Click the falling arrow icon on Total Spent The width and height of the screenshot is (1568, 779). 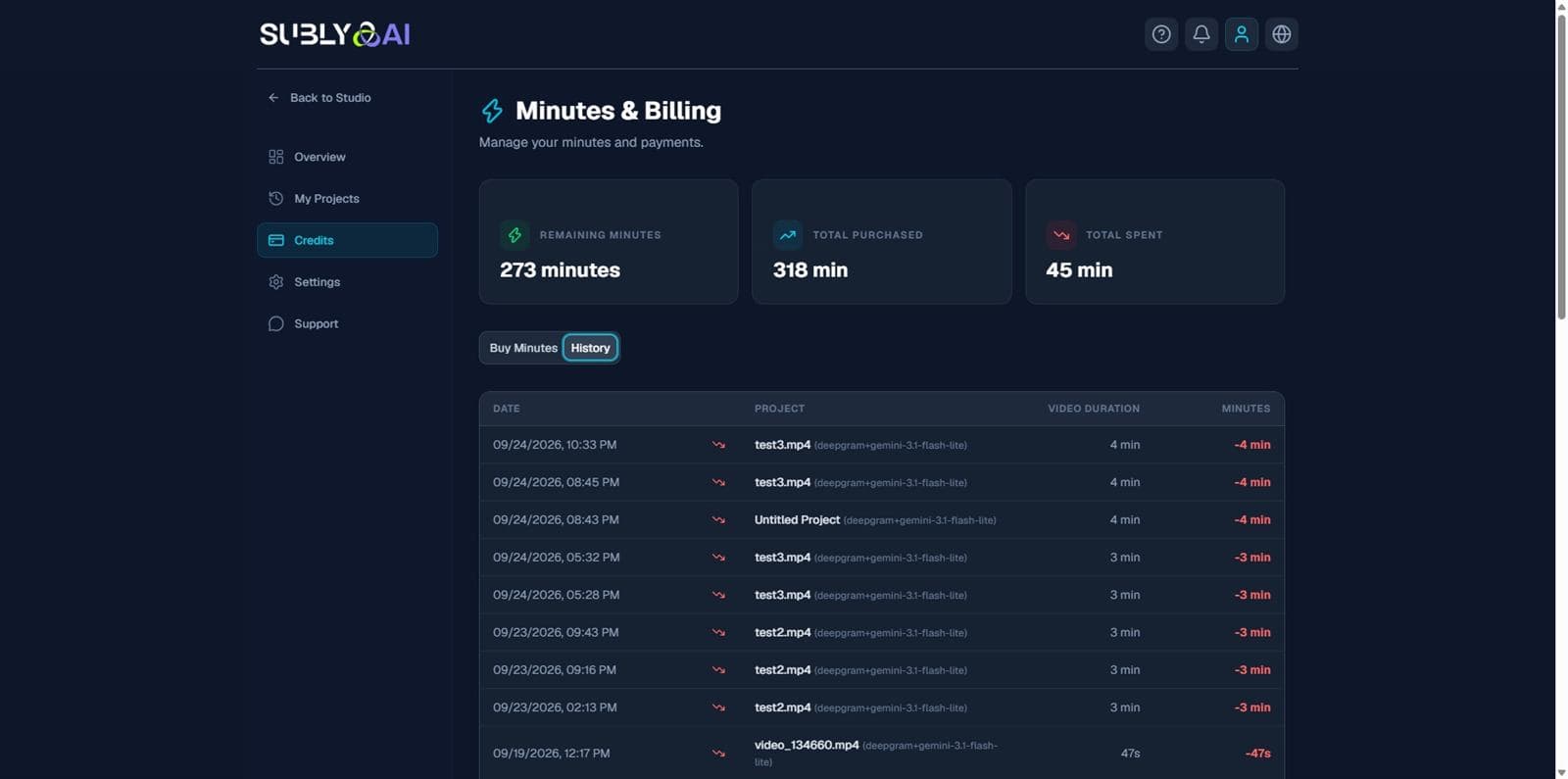(x=1061, y=235)
